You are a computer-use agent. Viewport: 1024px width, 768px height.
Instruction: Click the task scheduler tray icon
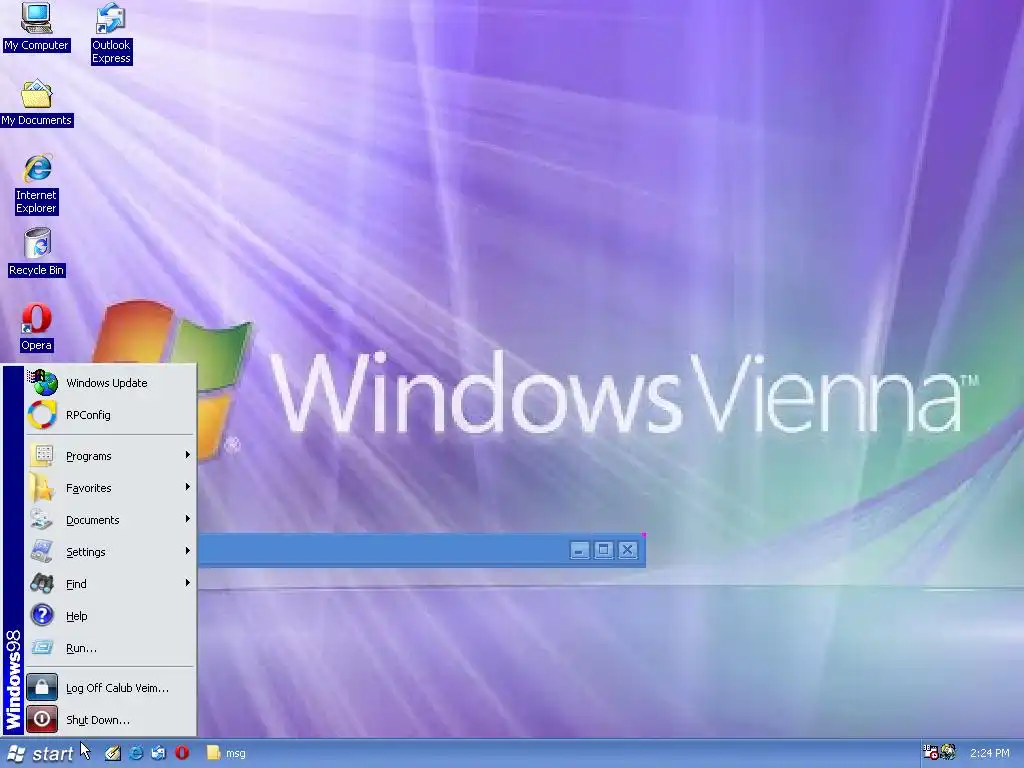tap(931, 752)
